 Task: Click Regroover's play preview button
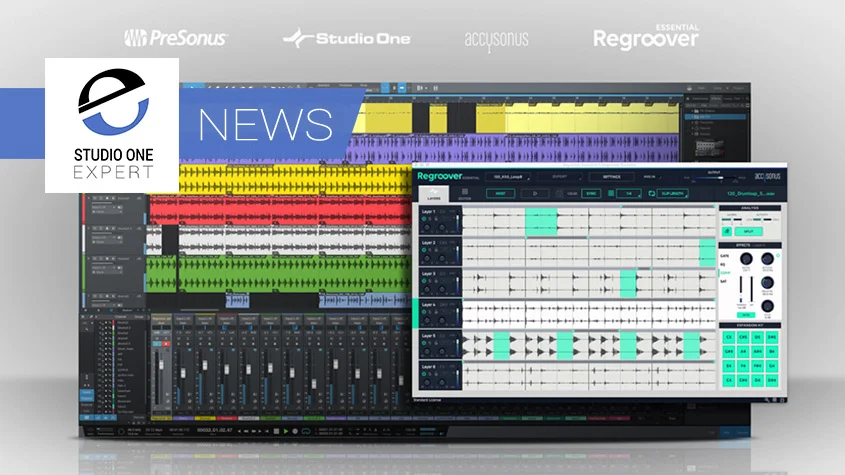534,193
